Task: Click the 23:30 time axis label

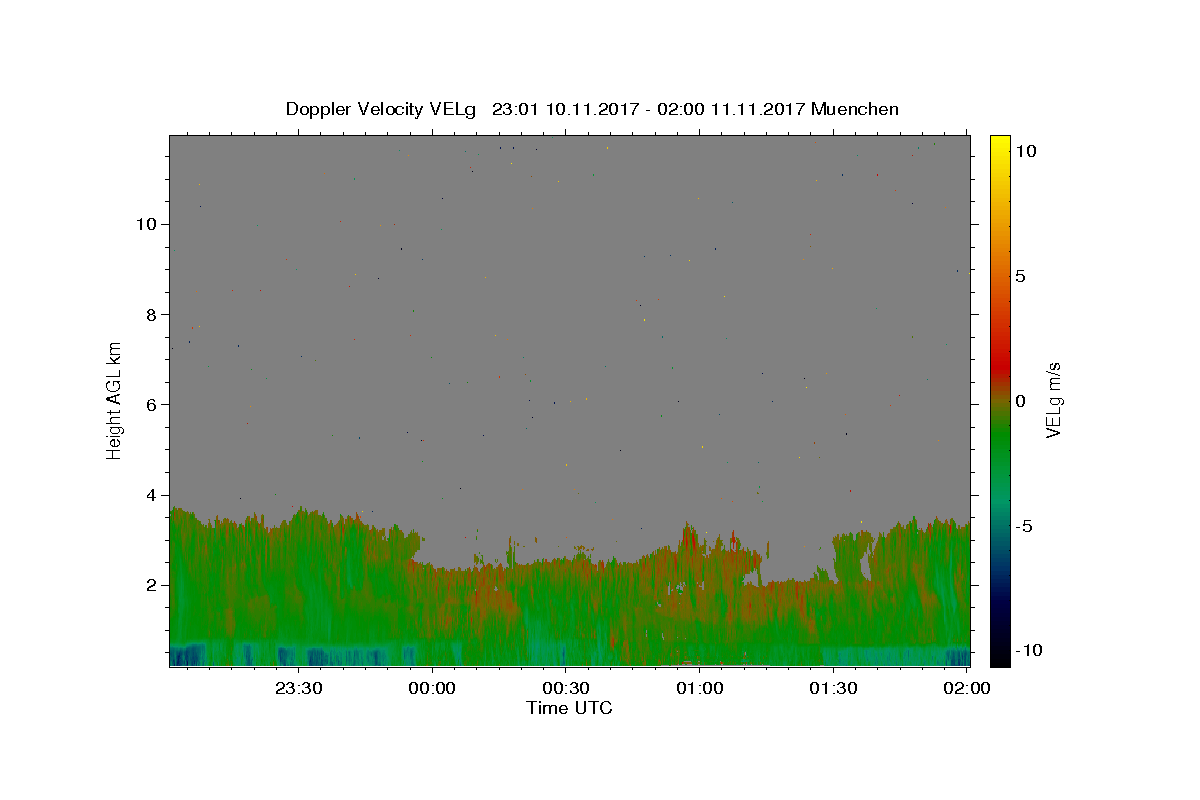Action: point(298,688)
